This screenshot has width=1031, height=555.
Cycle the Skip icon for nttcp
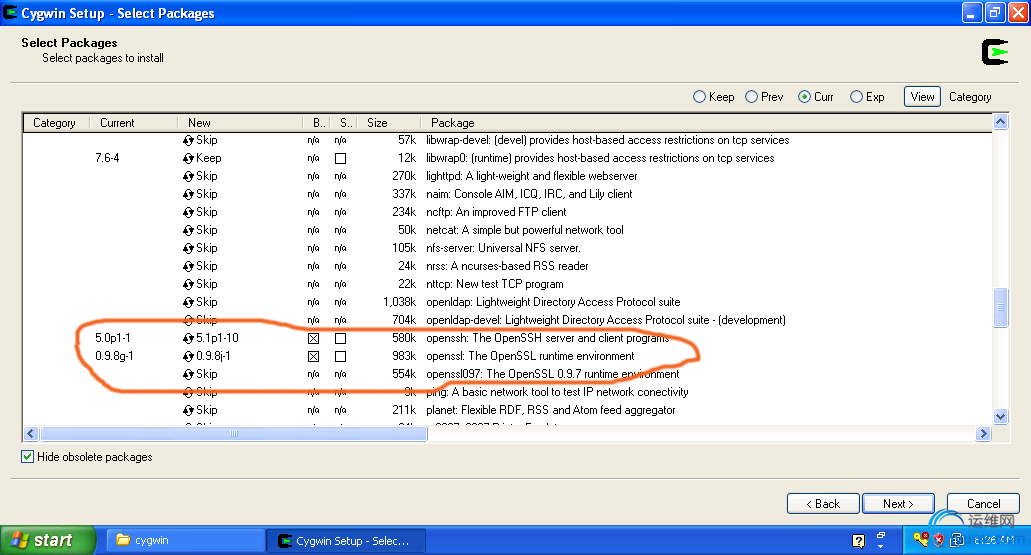pyautogui.click(x=188, y=284)
